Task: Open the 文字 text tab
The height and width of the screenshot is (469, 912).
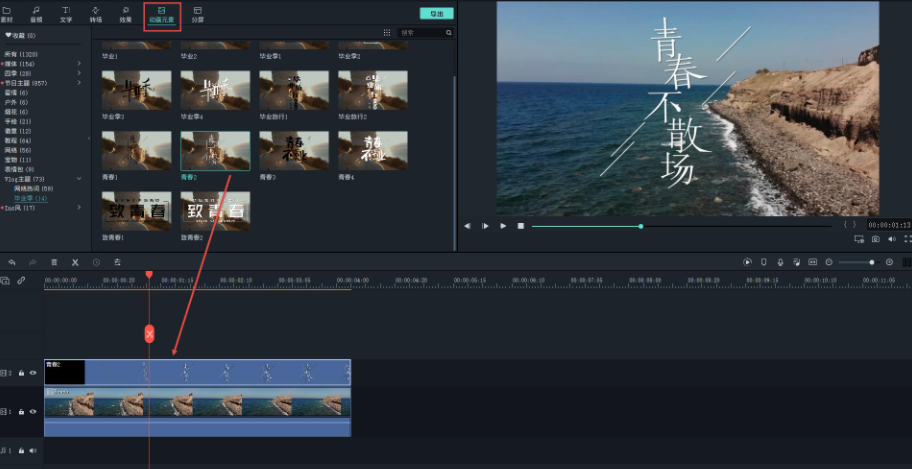Action: 66,15
